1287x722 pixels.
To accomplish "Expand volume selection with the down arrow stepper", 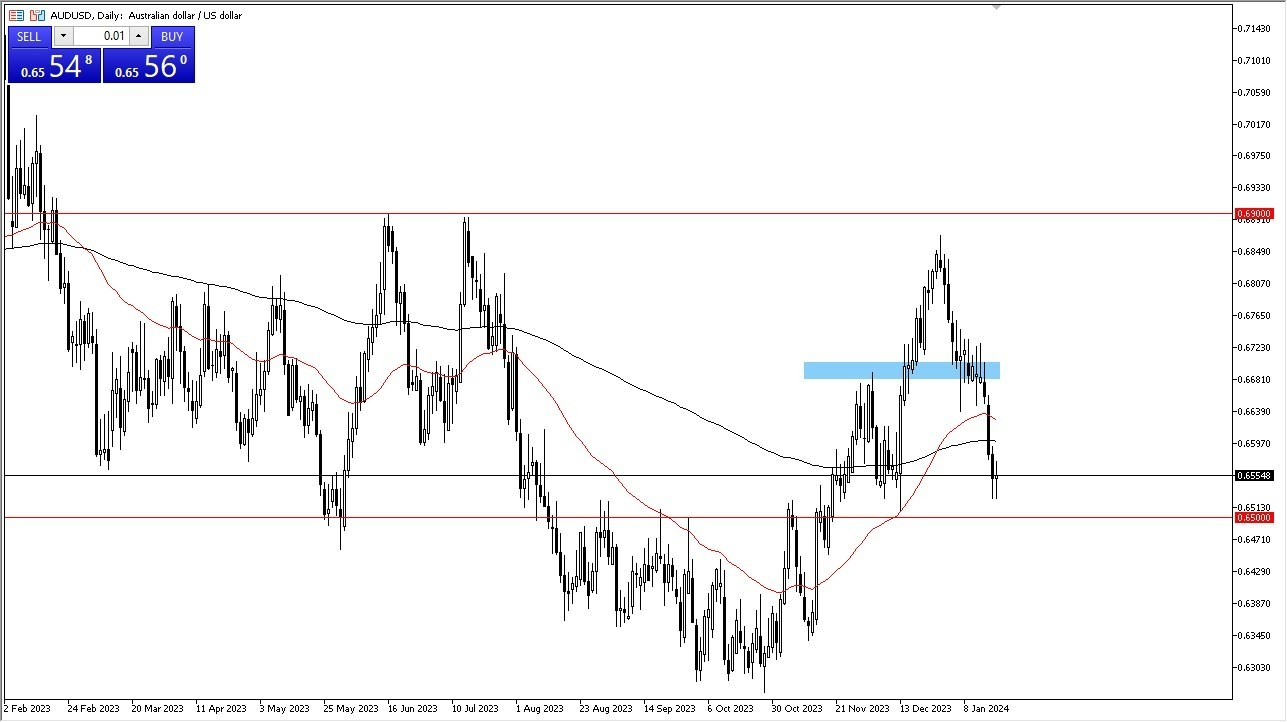I will click(63, 37).
